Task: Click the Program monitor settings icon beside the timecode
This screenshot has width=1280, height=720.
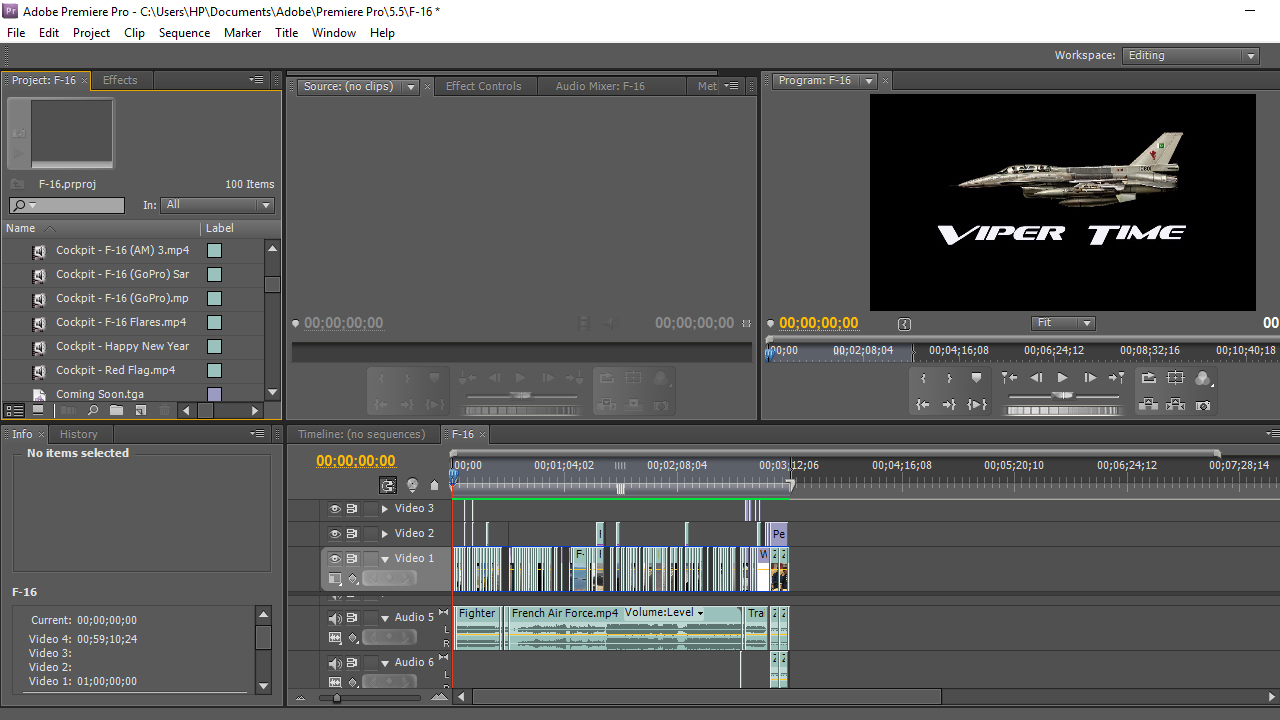Action: (904, 324)
